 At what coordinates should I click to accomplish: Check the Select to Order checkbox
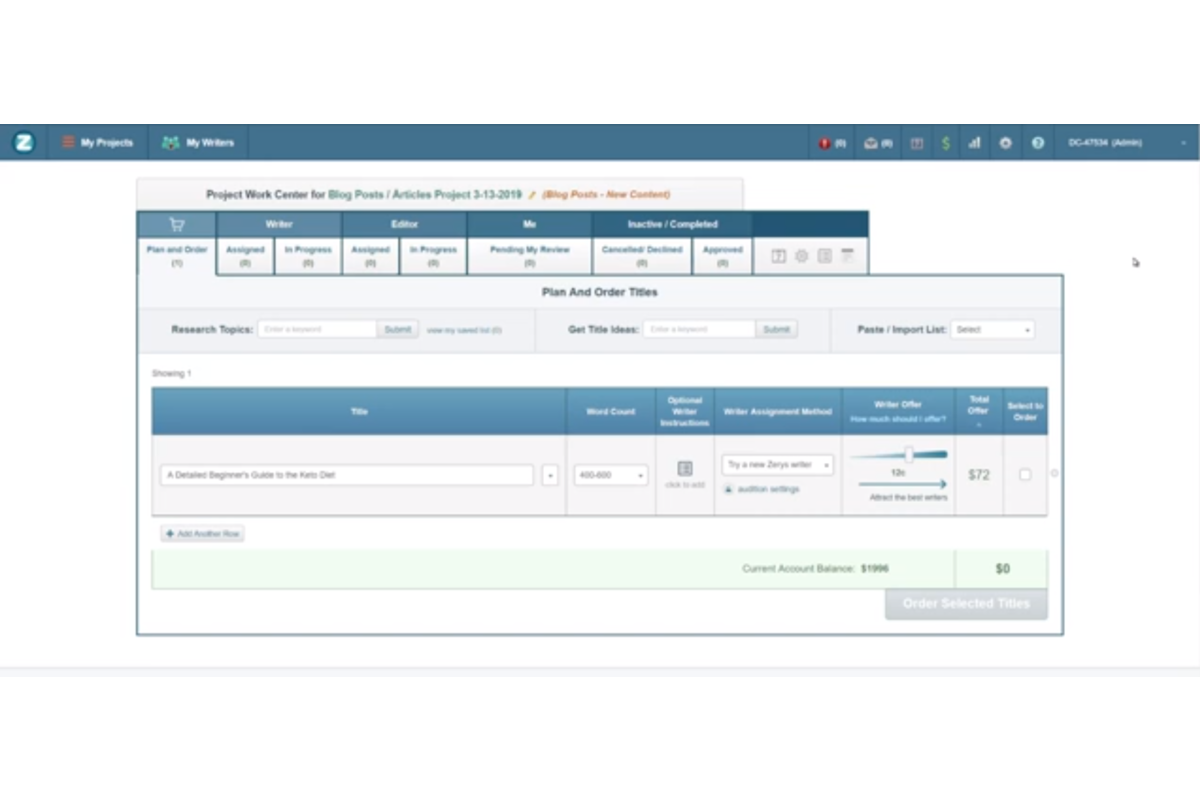1025,475
